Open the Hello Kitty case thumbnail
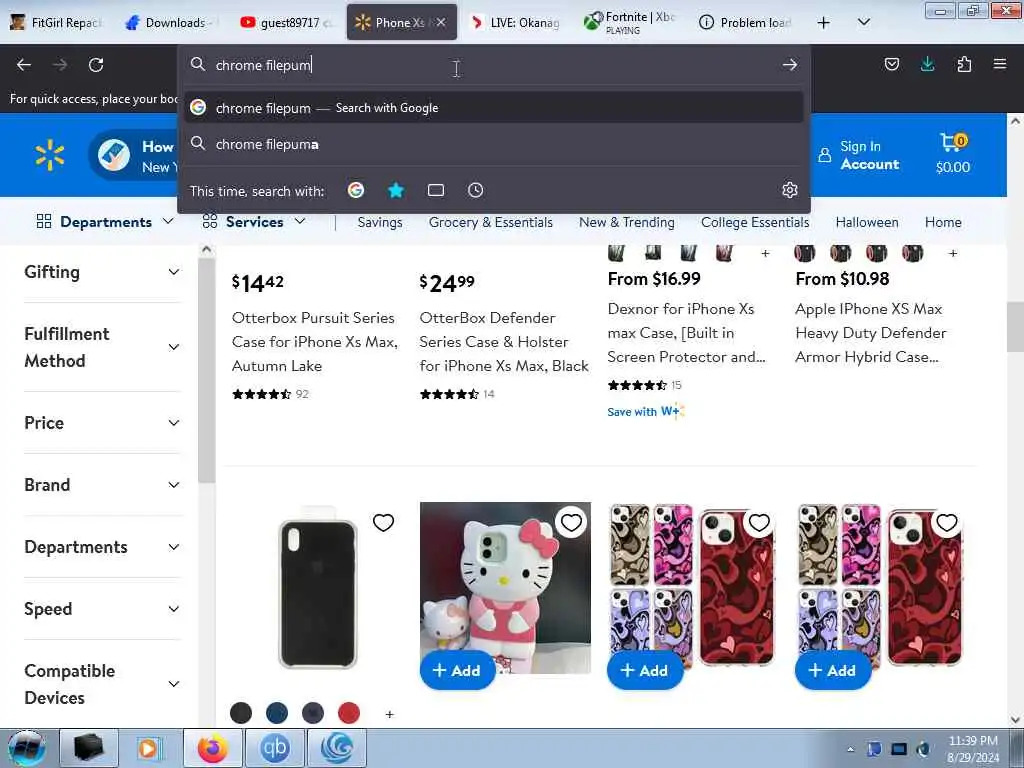Image resolution: width=1024 pixels, height=768 pixels. pos(505,587)
